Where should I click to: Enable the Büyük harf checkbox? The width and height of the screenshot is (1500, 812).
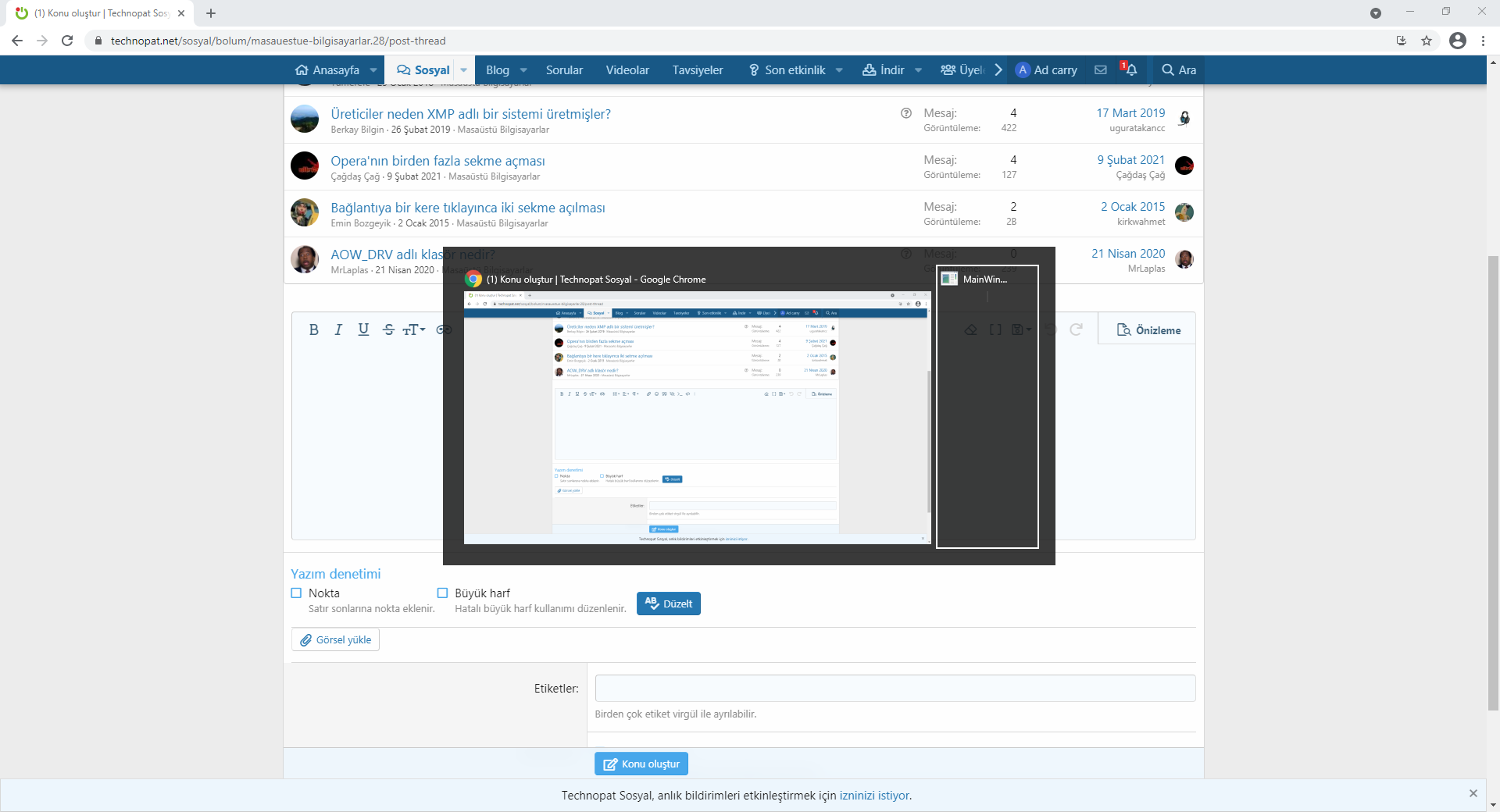point(442,593)
